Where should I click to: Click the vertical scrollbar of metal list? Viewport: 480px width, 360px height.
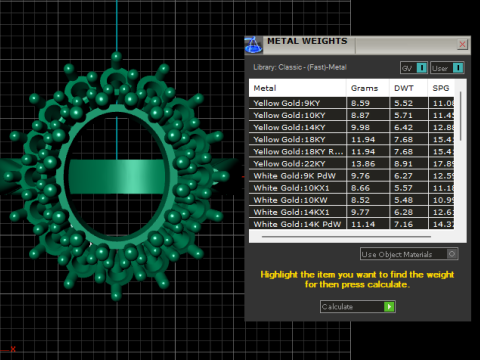coord(461,116)
